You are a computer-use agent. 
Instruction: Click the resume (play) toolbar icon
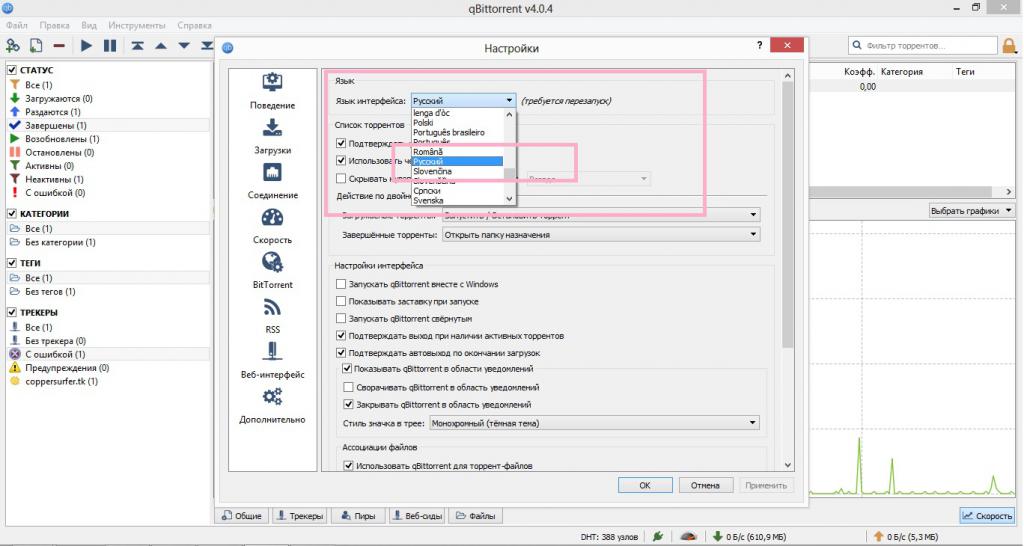pyautogui.click(x=87, y=46)
